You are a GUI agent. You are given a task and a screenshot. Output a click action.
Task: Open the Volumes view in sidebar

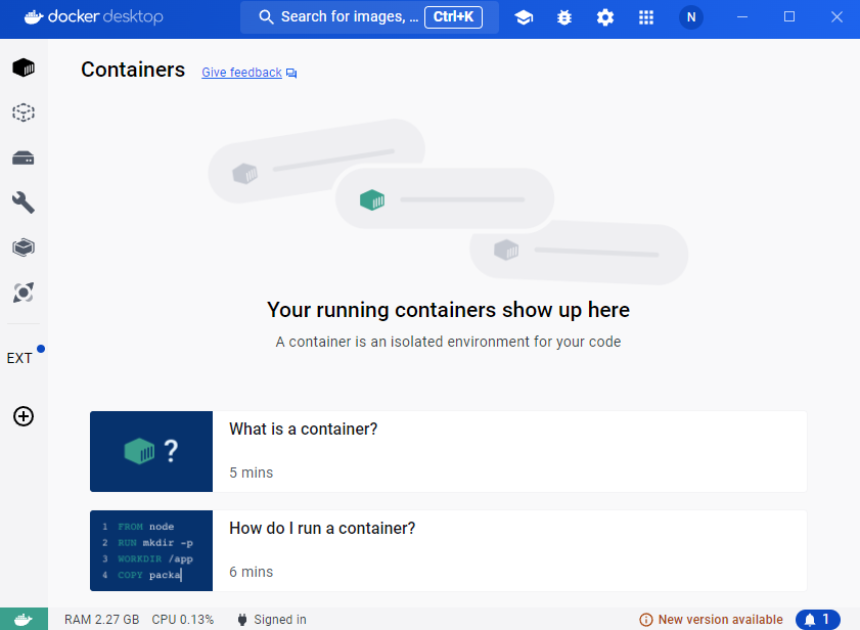coord(24,158)
